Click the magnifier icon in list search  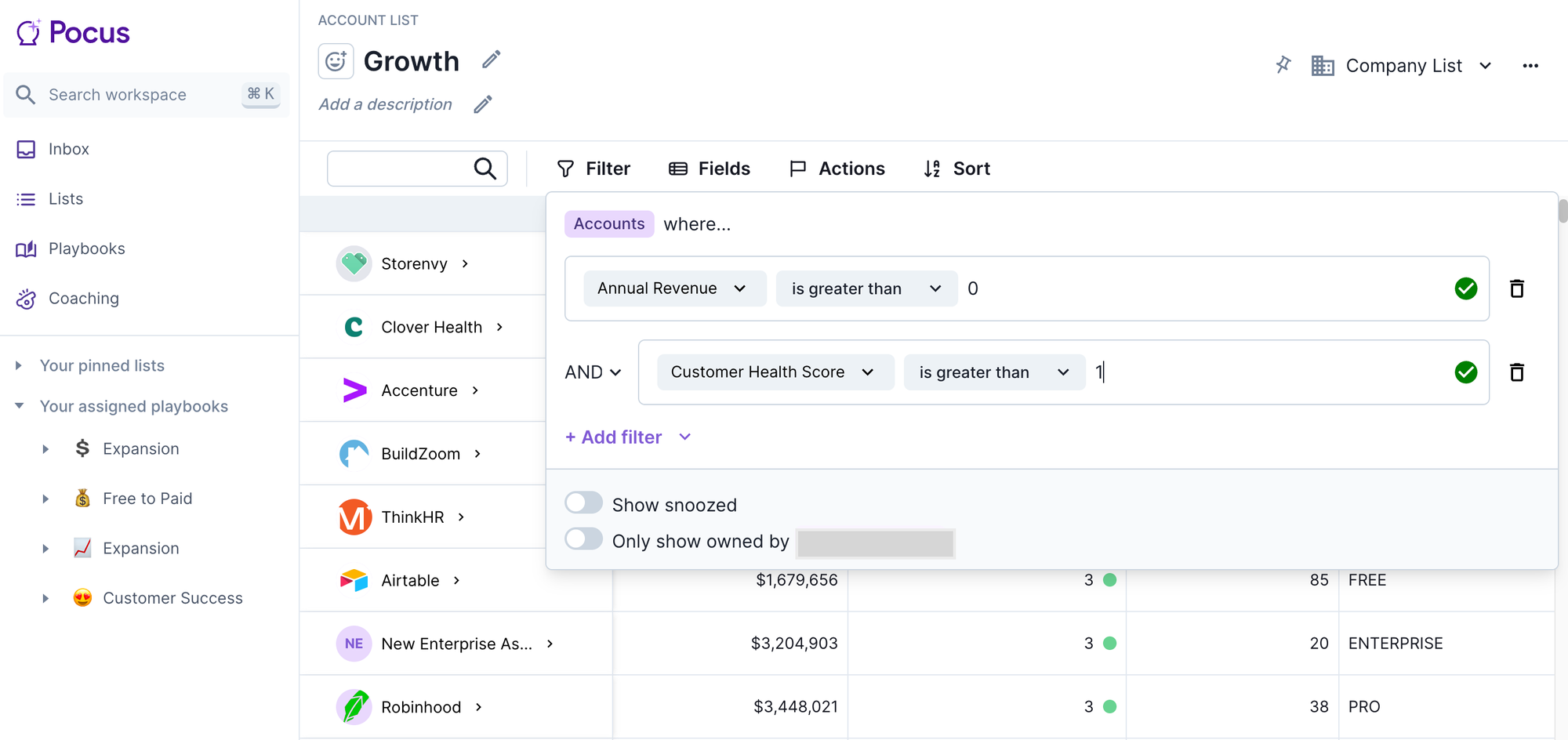pos(485,169)
